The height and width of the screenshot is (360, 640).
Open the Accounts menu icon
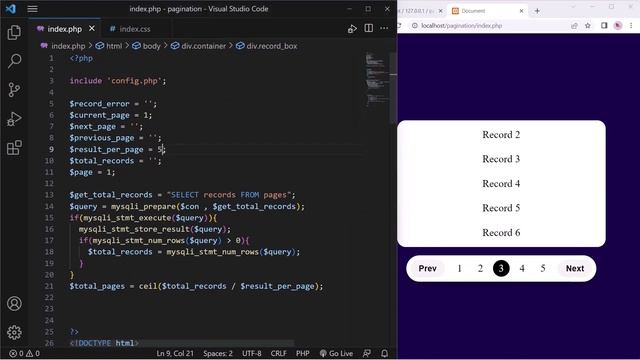pos(14,304)
